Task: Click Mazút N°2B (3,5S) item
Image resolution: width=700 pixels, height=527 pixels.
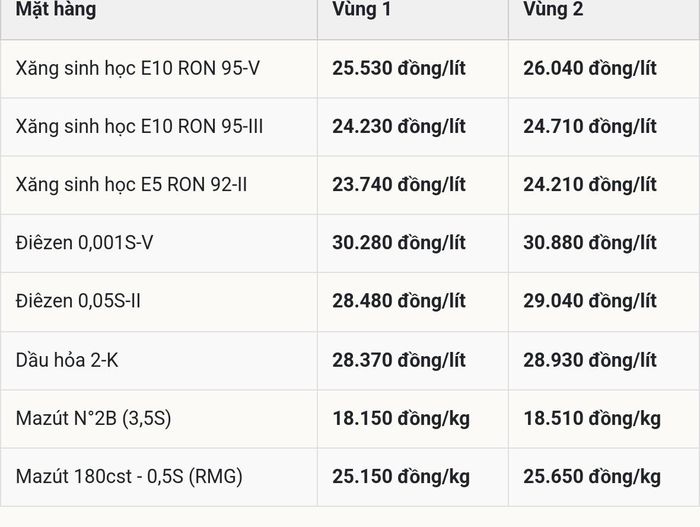Action: (x=93, y=419)
